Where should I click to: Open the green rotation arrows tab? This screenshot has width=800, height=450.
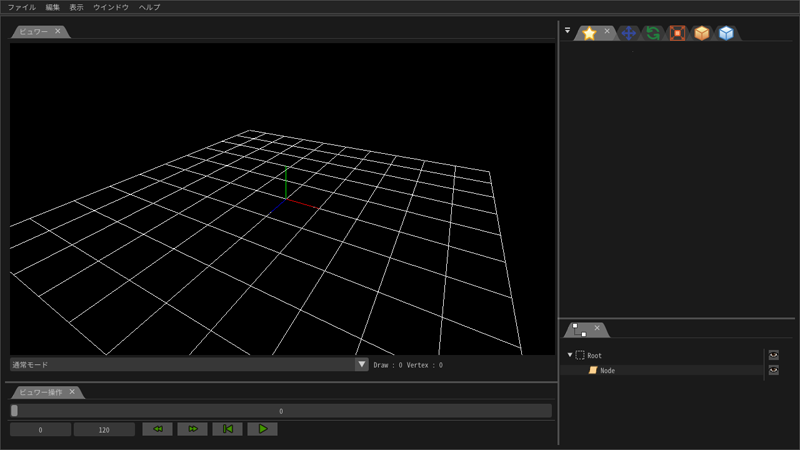[x=653, y=33]
